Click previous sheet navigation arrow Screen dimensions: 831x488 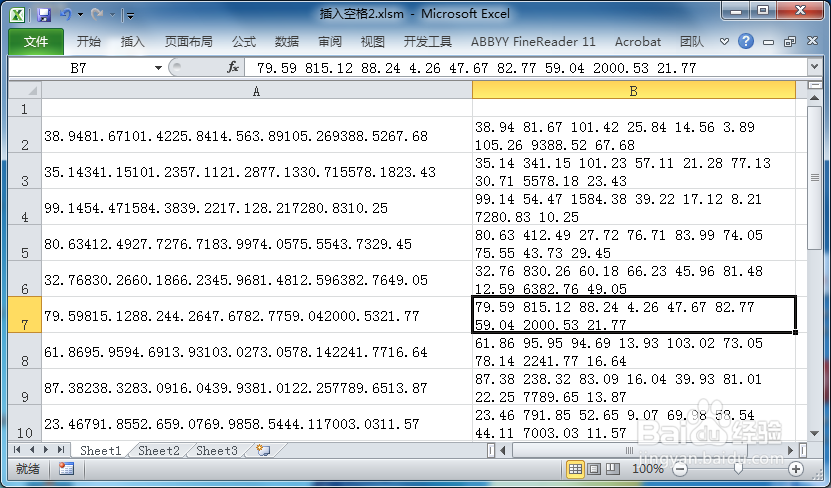[x=32, y=450]
